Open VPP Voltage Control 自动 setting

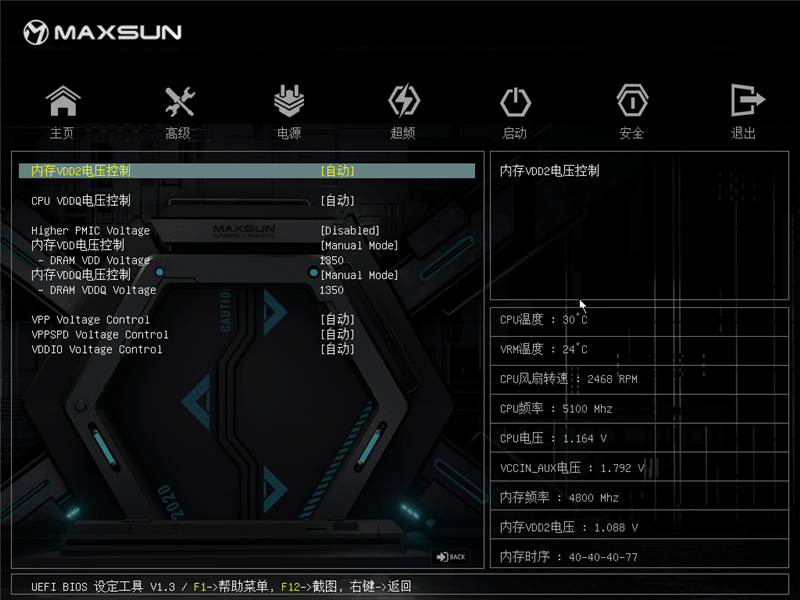[337, 319]
